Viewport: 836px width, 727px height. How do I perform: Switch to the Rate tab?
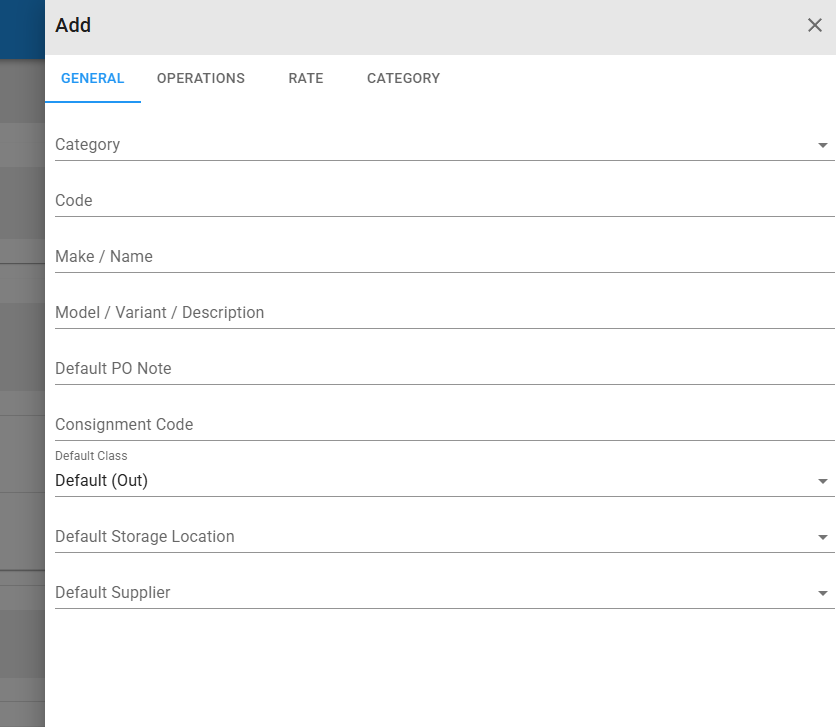[306, 78]
